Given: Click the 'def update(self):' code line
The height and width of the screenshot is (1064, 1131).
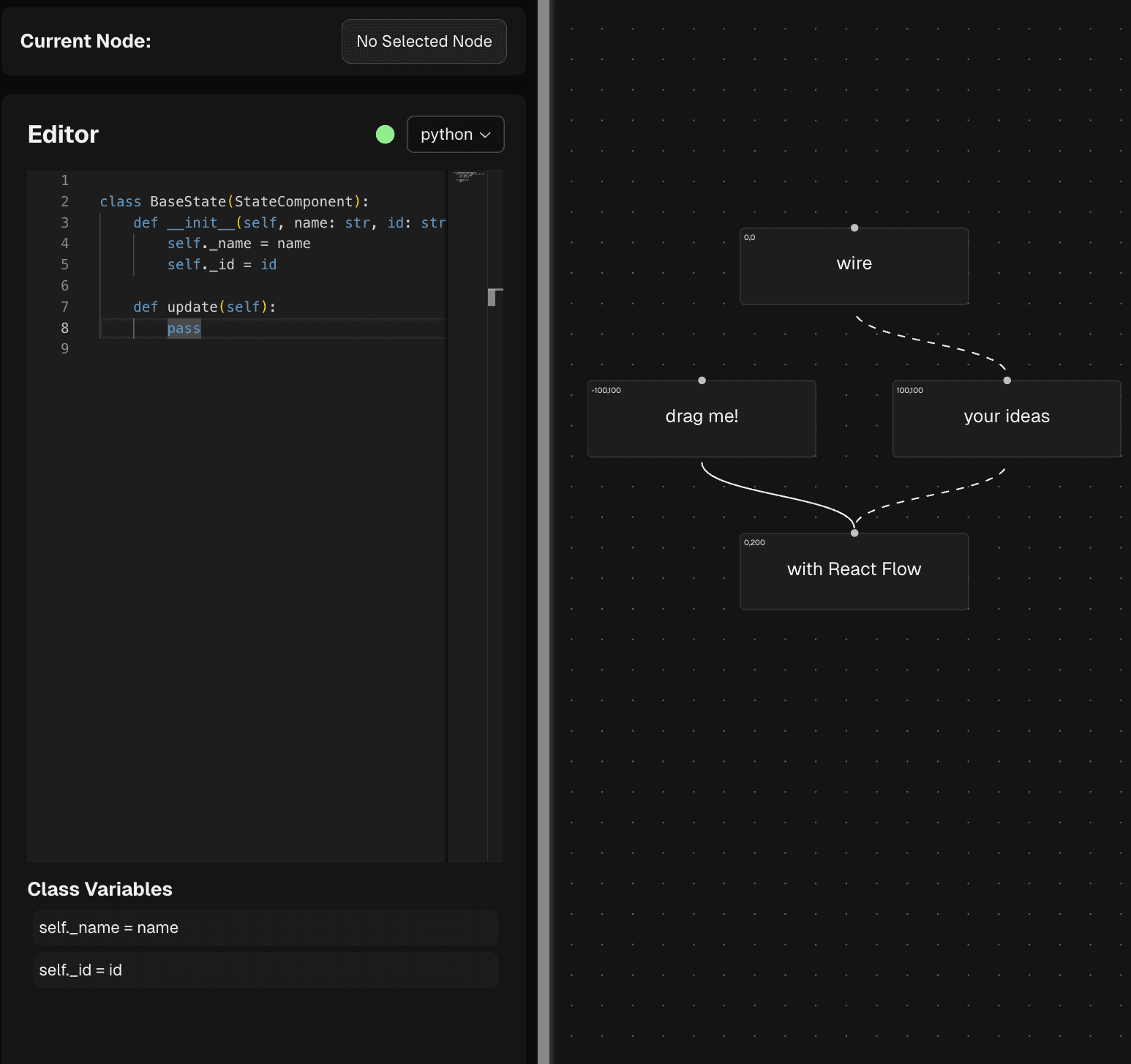Looking at the screenshot, I should [205, 307].
